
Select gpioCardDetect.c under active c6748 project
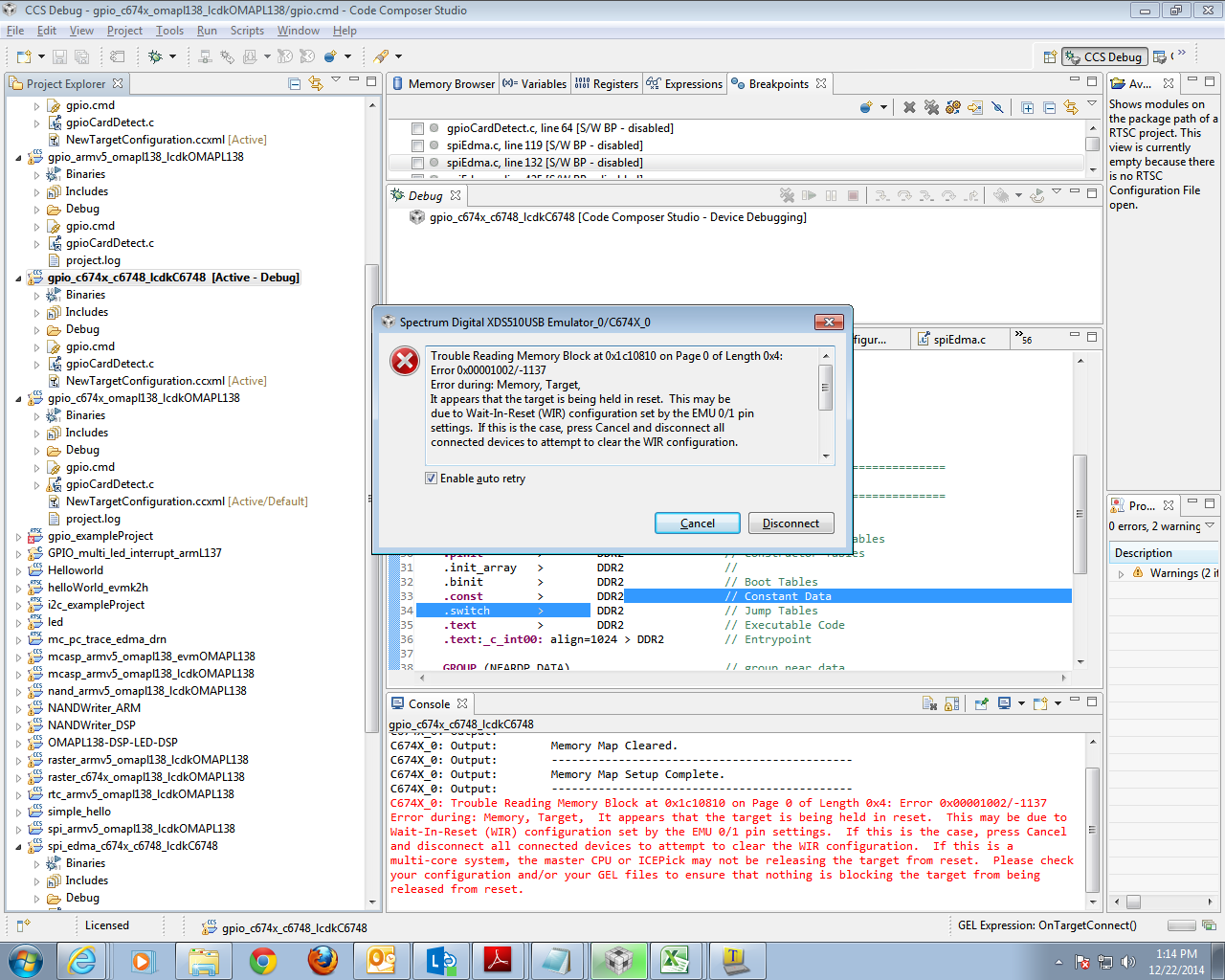click(109, 364)
